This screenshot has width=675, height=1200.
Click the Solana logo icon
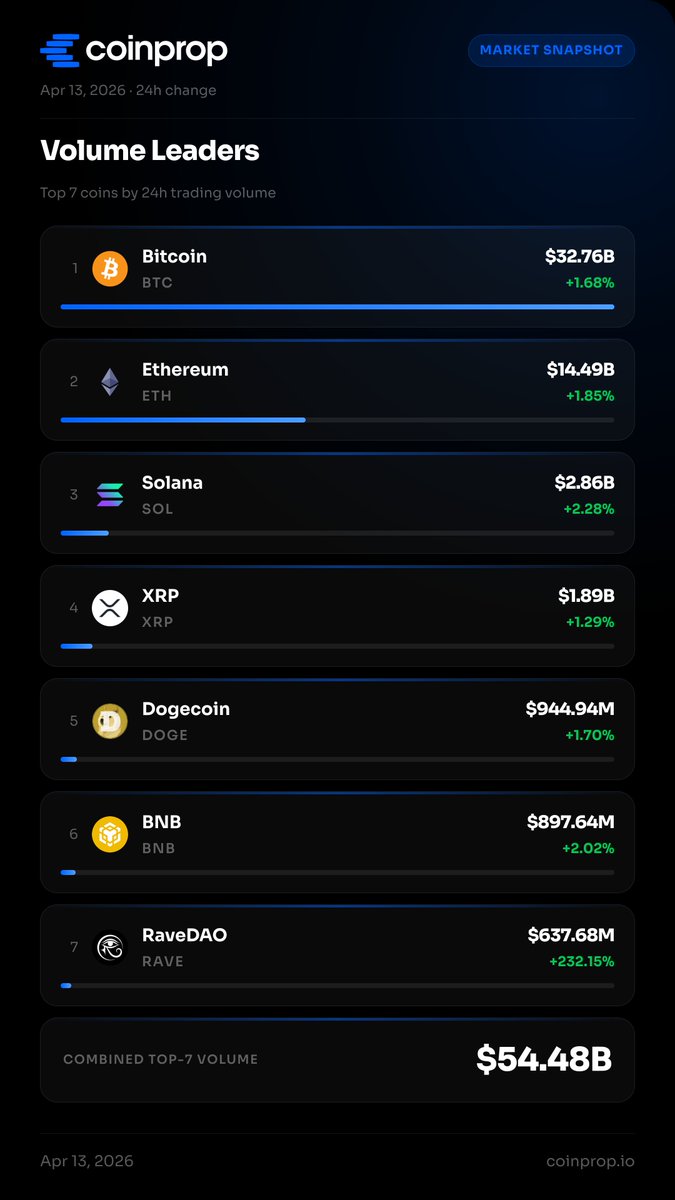pyautogui.click(x=110, y=495)
